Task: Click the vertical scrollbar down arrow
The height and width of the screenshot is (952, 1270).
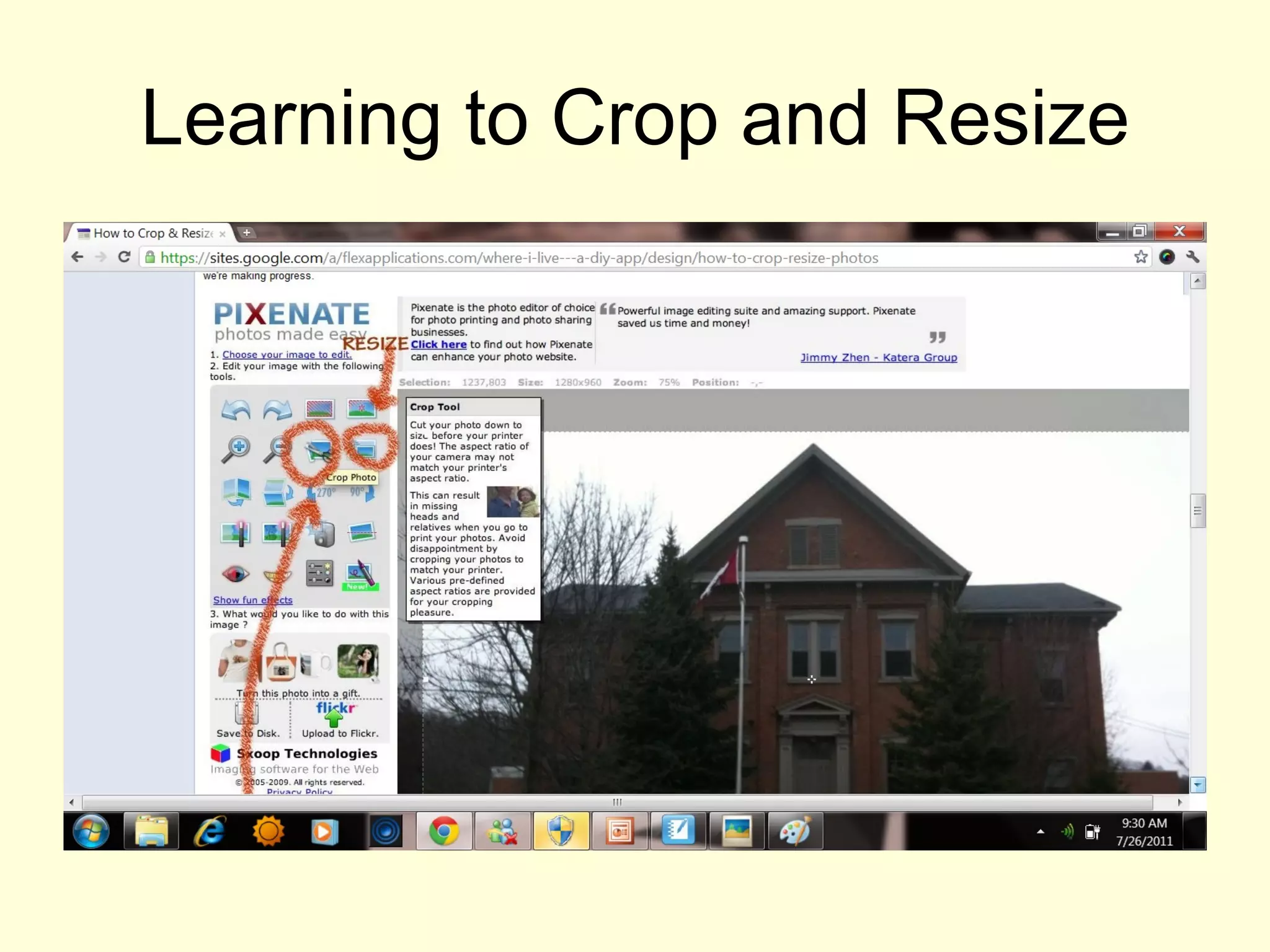Action: click(x=1198, y=785)
